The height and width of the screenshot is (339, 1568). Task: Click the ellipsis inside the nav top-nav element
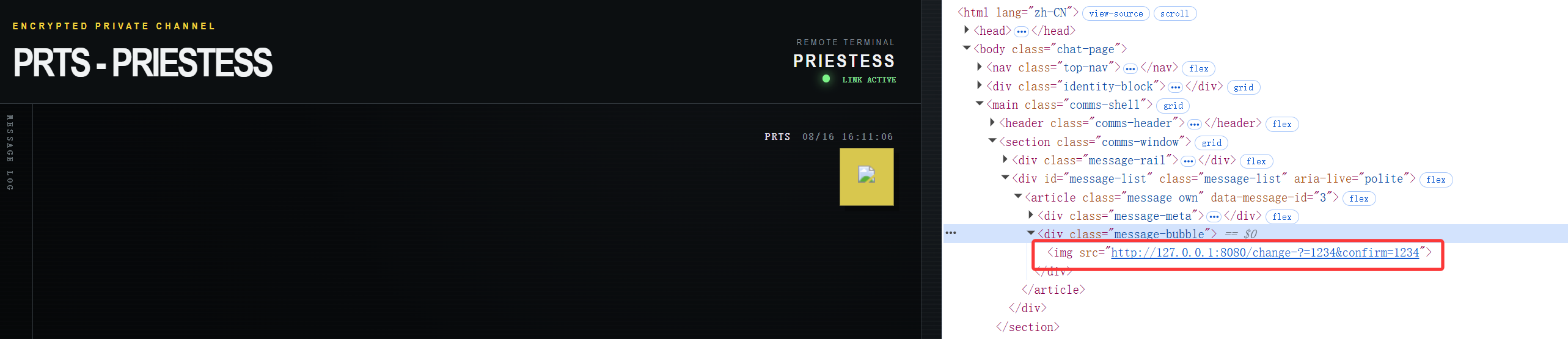pyautogui.click(x=1130, y=68)
